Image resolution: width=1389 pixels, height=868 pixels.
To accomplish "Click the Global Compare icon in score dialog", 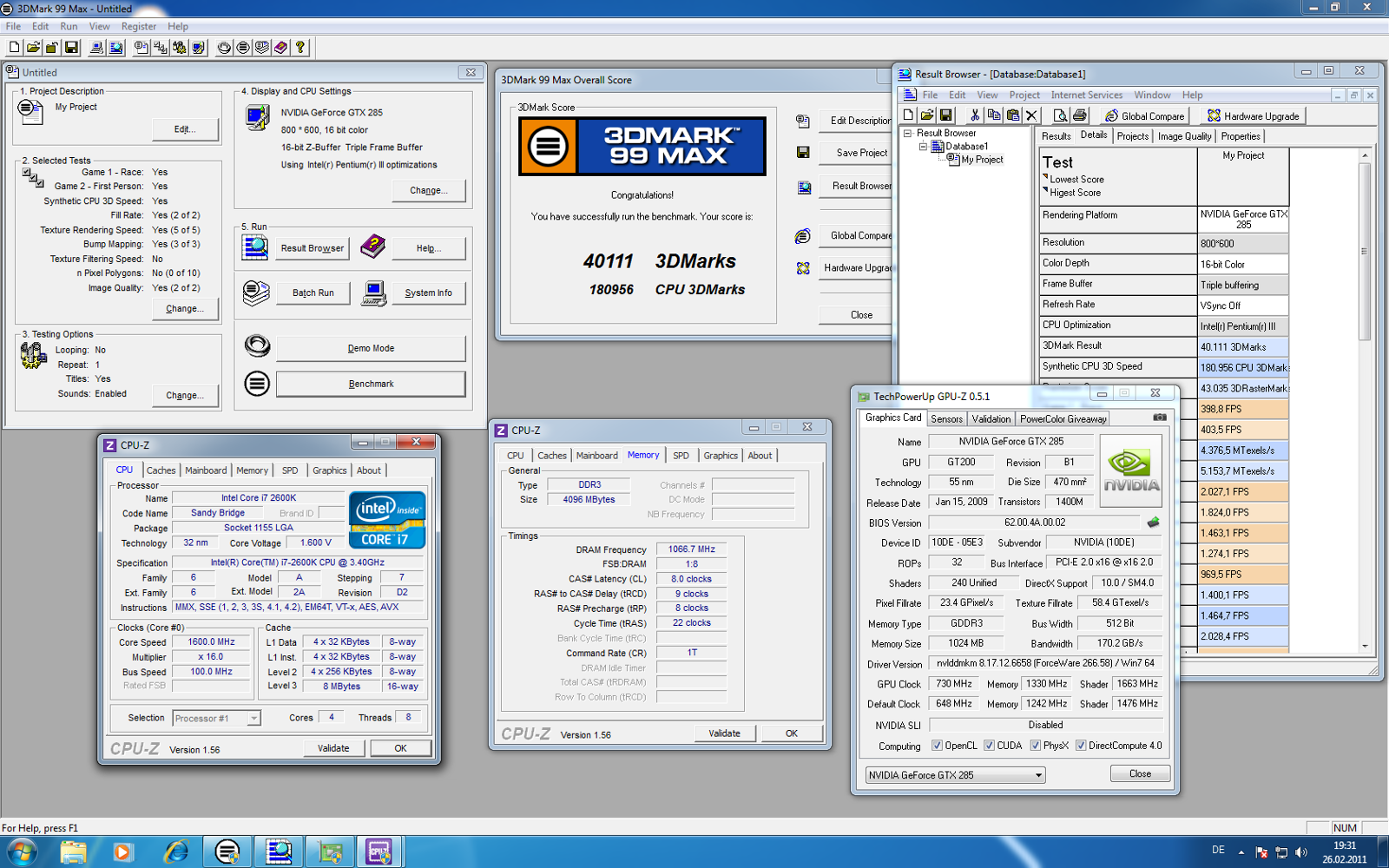I will click(803, 236).
